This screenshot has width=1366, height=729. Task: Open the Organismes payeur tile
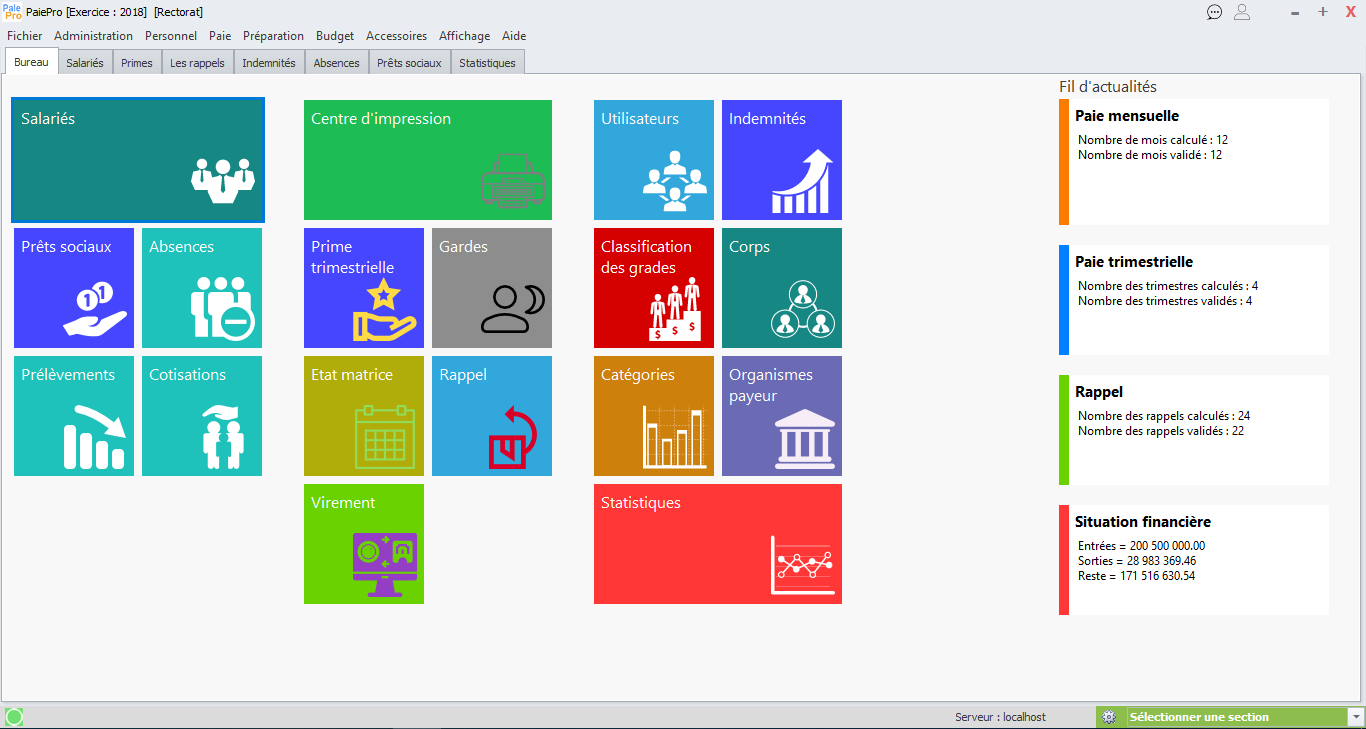point(782,416)
